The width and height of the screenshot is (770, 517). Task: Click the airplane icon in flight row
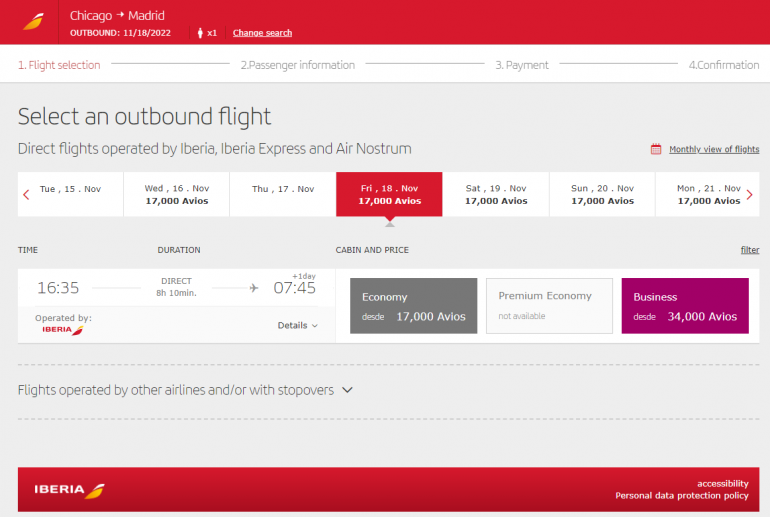pos(254,288)
